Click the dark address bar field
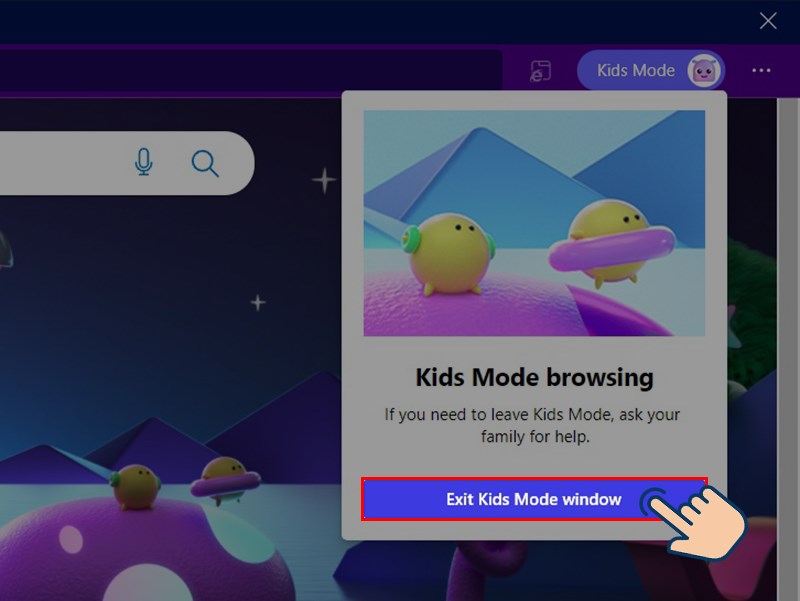The width and height of the screenshot is (800, 601). [x=251, y=71]
